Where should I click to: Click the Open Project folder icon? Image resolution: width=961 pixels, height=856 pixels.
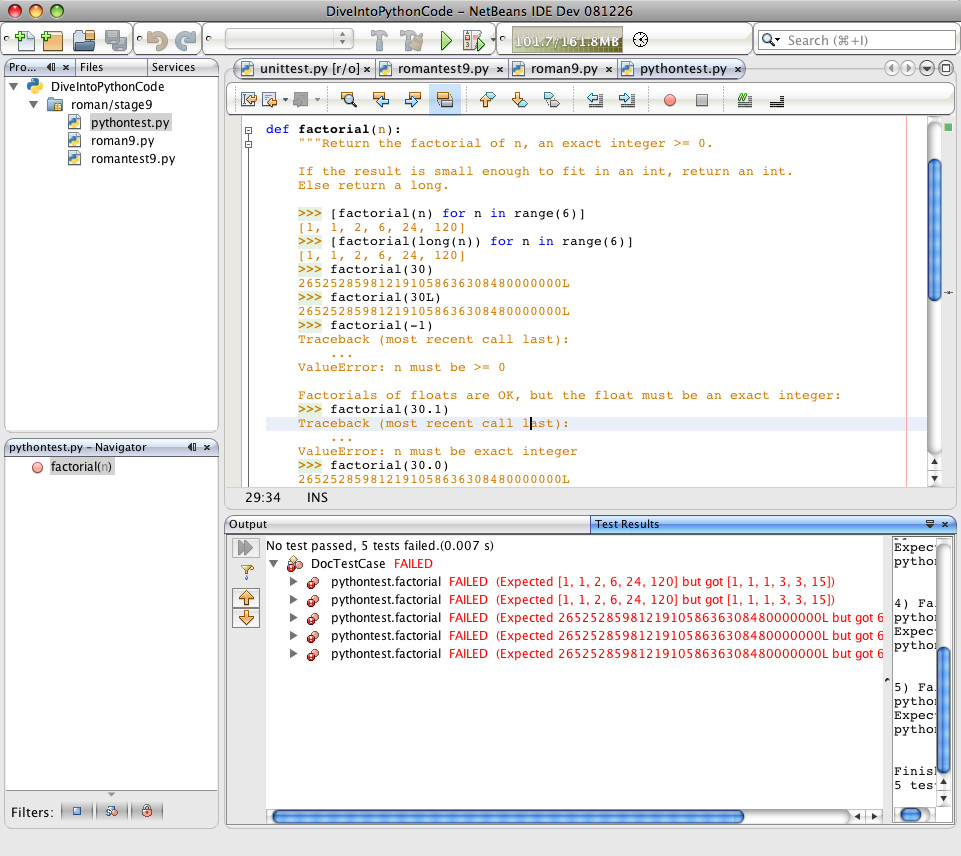tap(84, 40)
